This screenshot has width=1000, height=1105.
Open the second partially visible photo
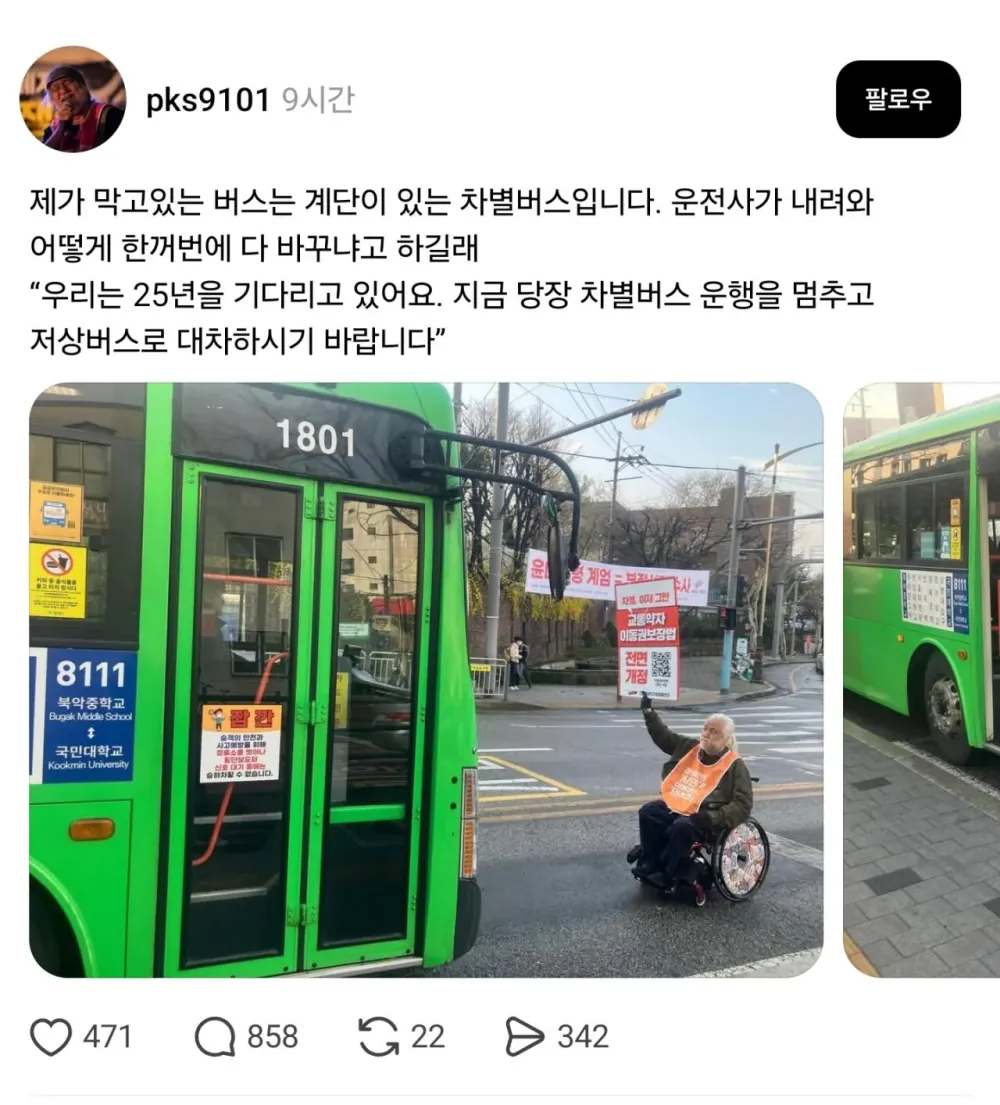[x=922, y=680]
